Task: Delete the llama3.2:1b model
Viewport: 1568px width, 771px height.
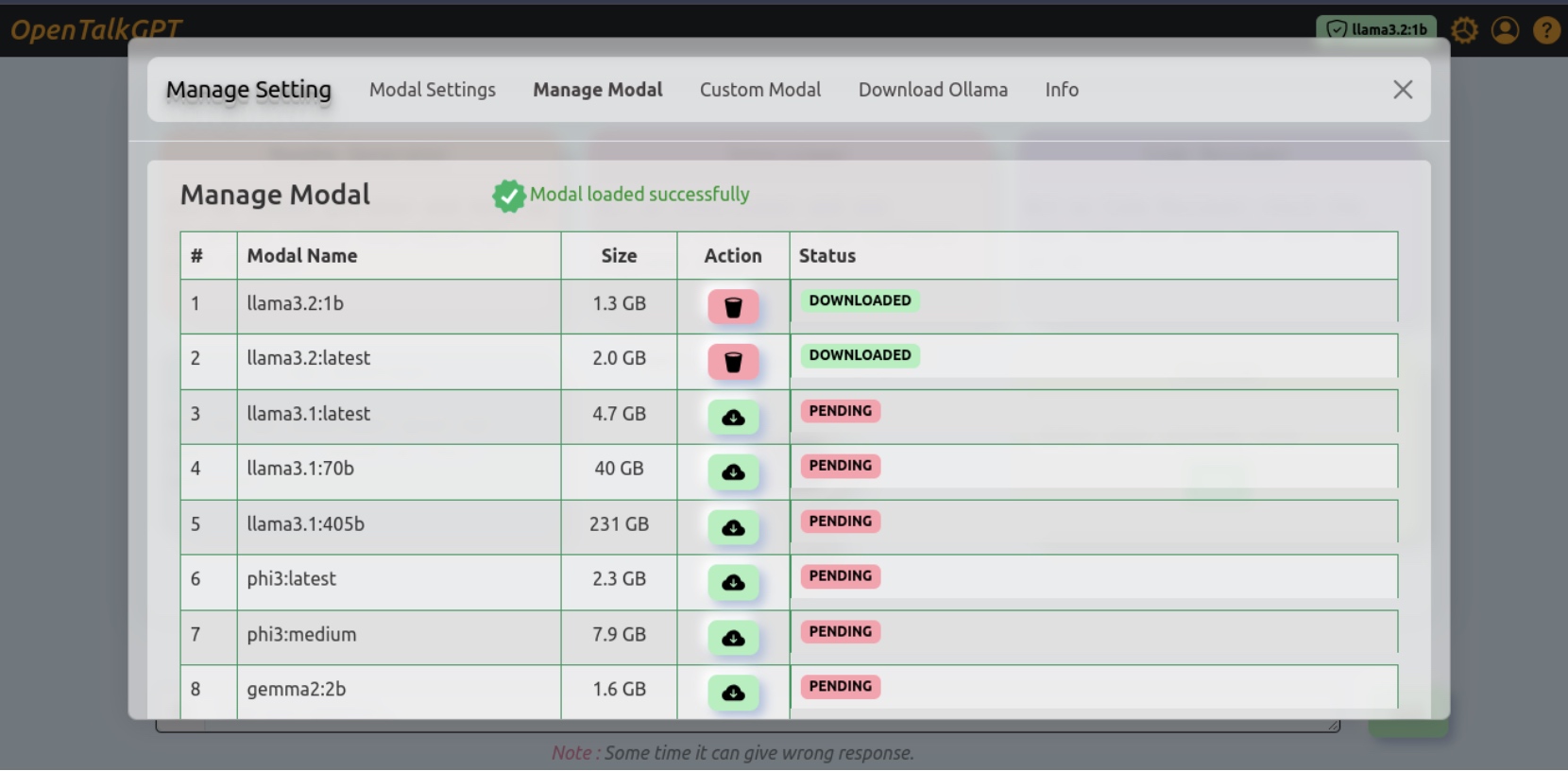Action: (x=733, y=307)
